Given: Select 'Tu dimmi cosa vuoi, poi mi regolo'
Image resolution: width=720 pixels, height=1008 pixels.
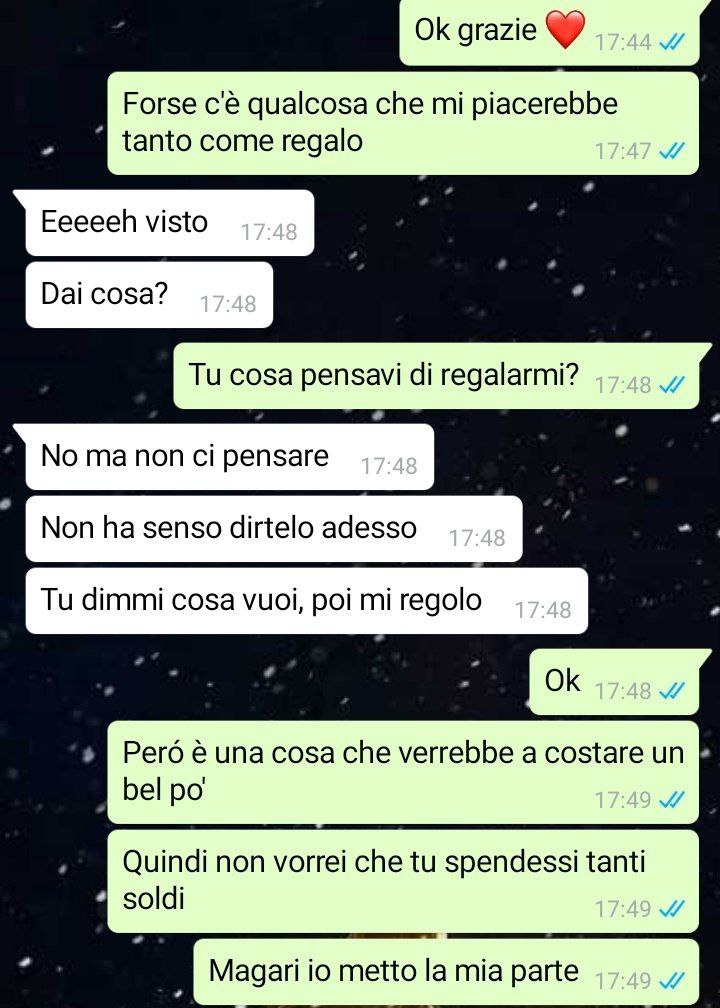Looking at the screenshot, I should tap(307, 601).
